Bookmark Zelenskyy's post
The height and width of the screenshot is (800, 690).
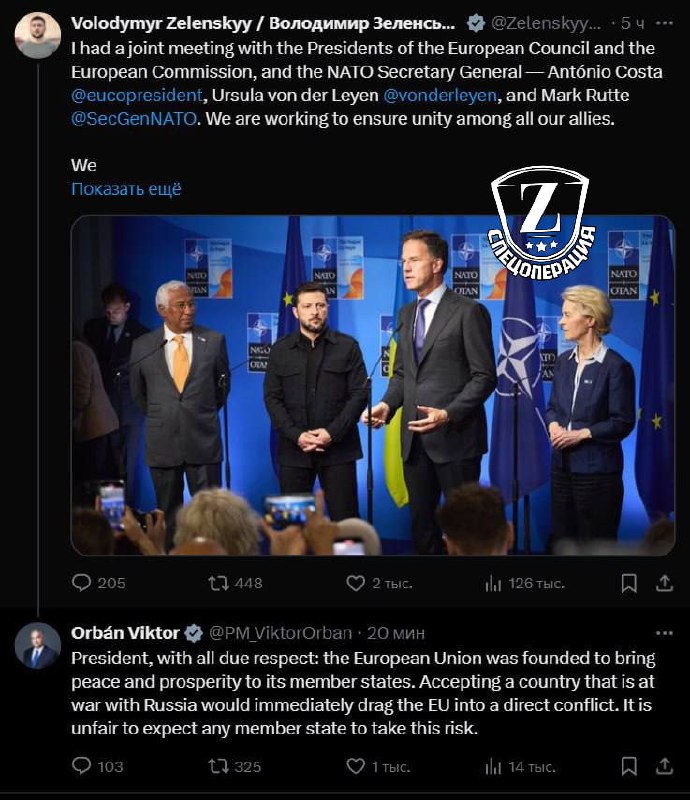tap(629, 583)
